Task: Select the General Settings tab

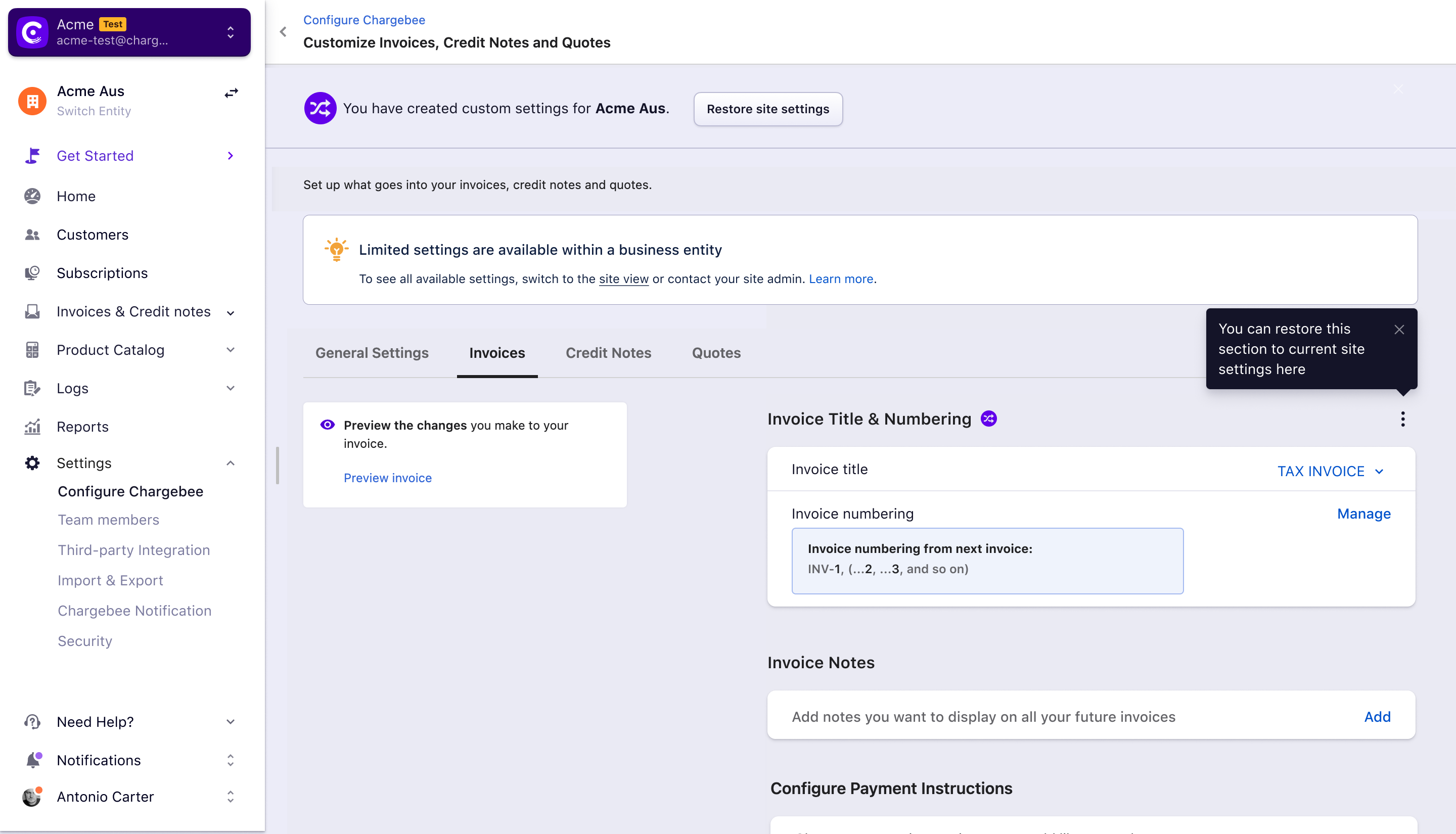Action: coord(371,352)
